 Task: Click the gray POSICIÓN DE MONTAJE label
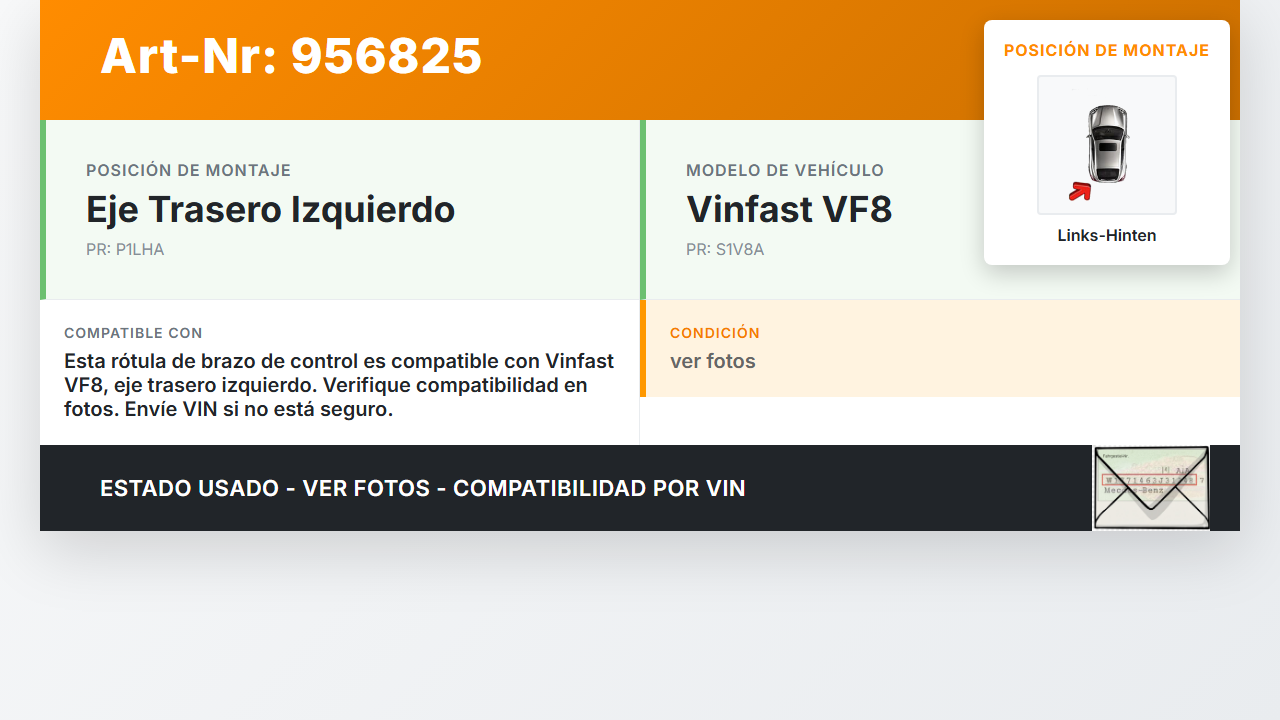[188, 171]
